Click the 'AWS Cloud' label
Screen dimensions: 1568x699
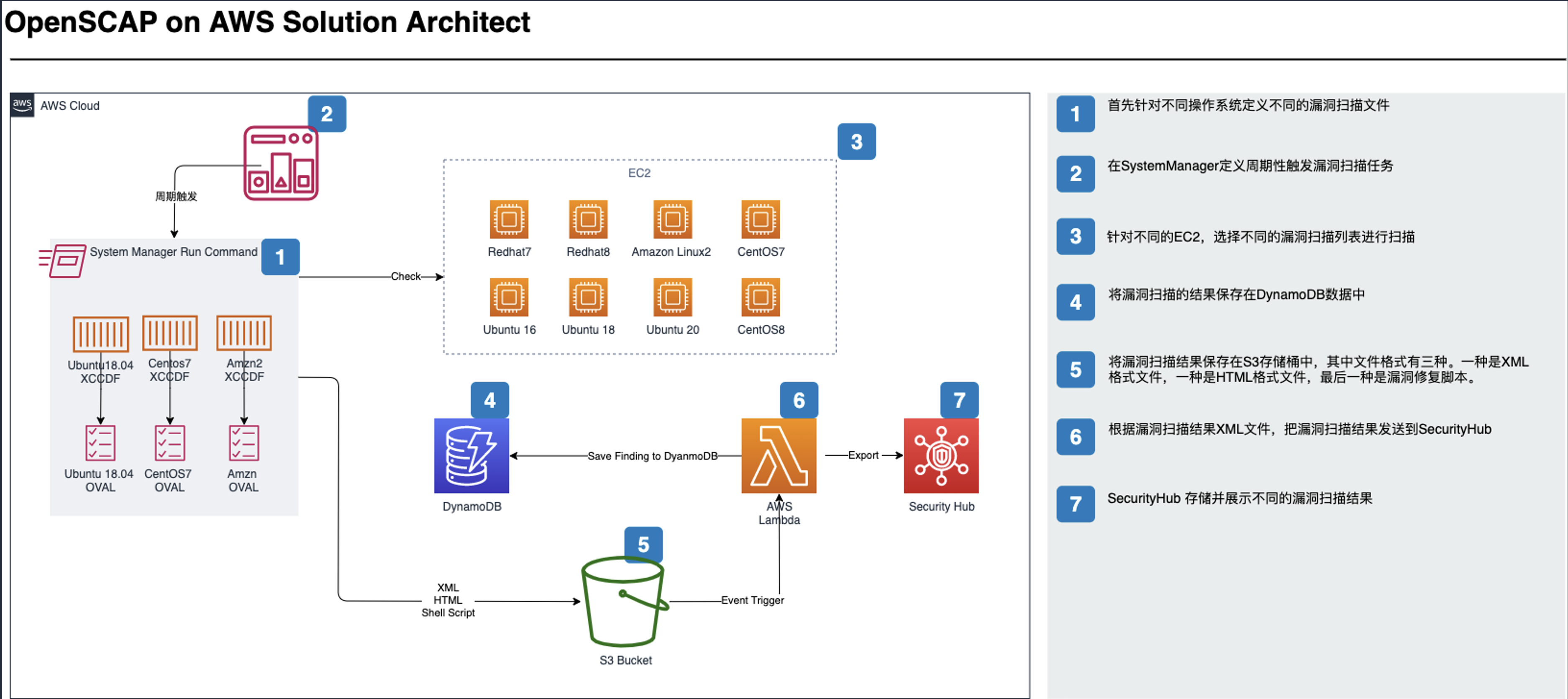tap(70, 106)
